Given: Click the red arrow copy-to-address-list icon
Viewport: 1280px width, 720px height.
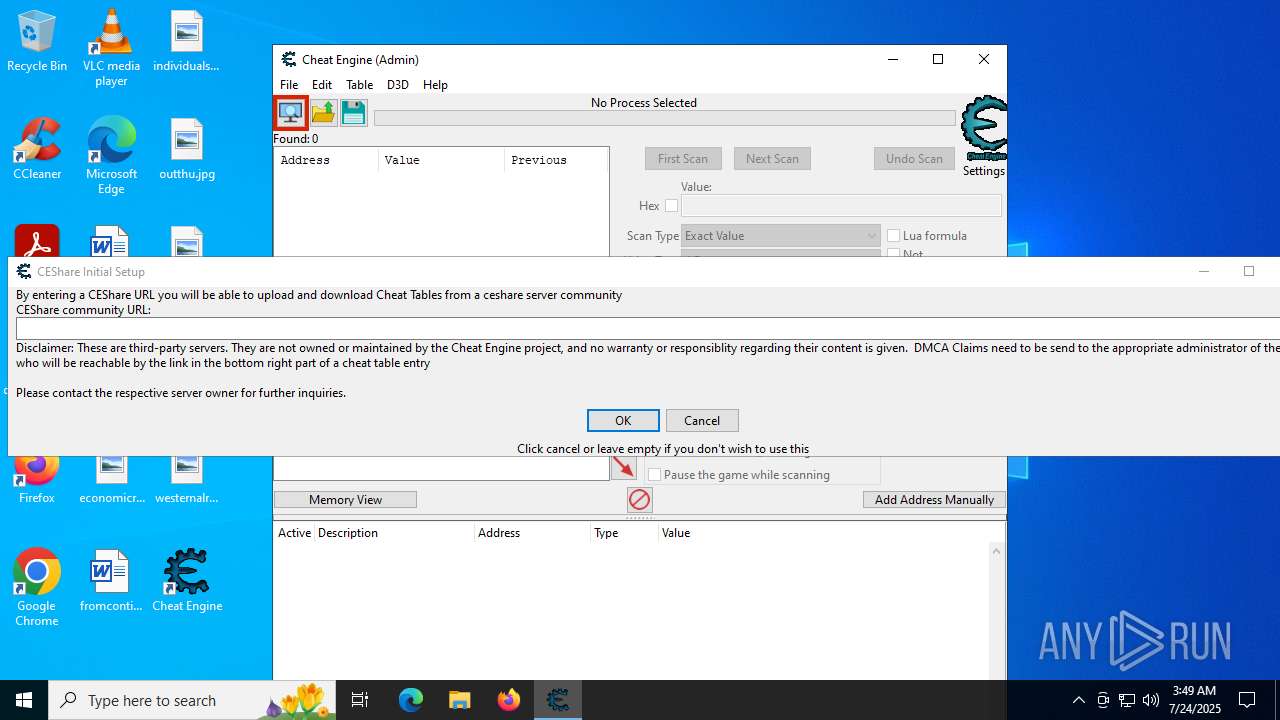Looking at the screenshot, I should pos(624,467).
